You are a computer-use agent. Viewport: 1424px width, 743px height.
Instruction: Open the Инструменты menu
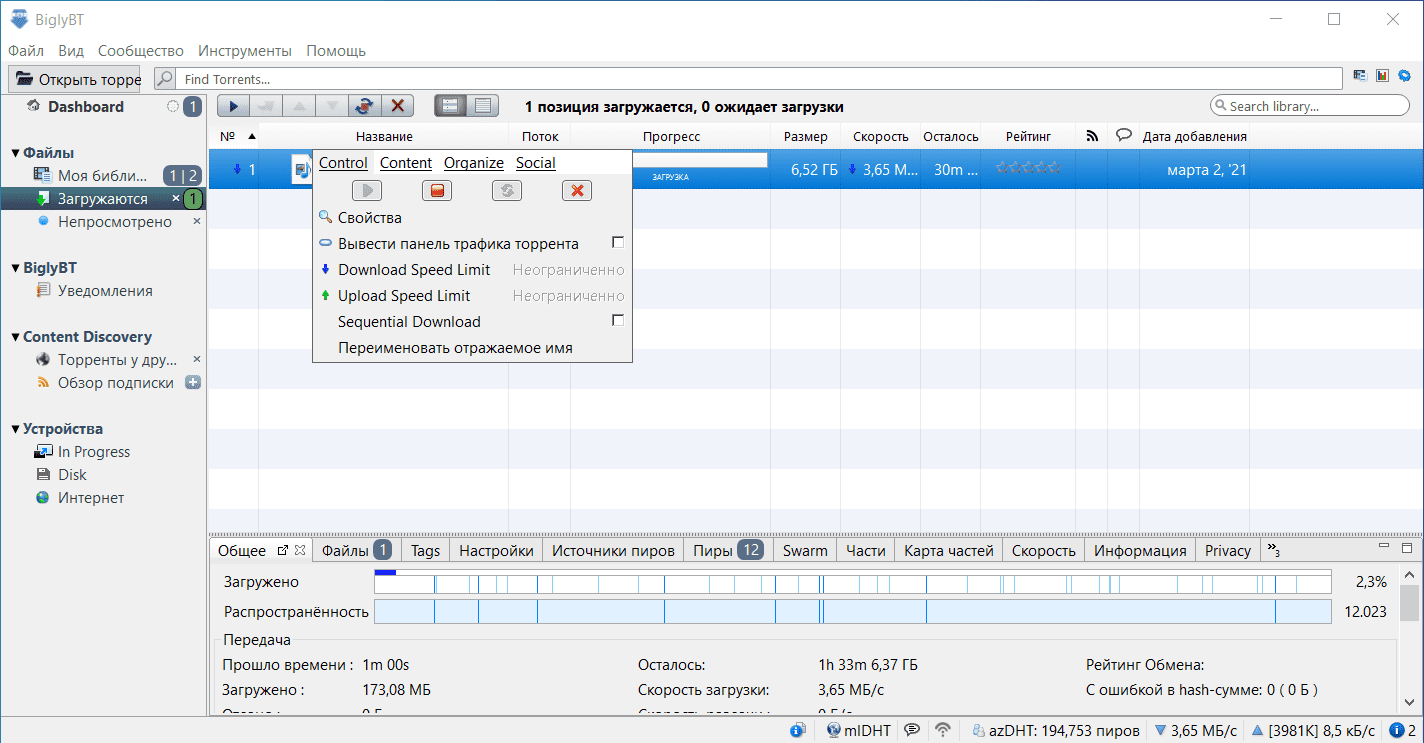click(x=245, y=50)
